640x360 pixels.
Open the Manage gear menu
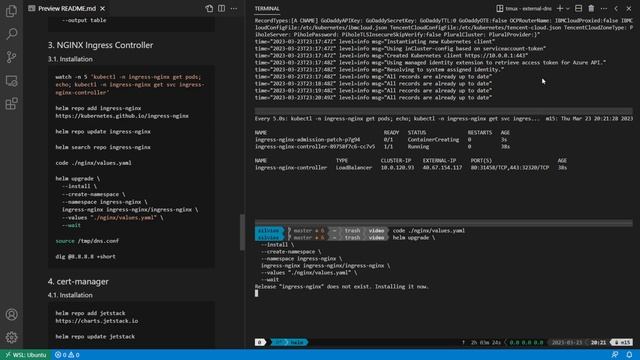tap(11, 338)
